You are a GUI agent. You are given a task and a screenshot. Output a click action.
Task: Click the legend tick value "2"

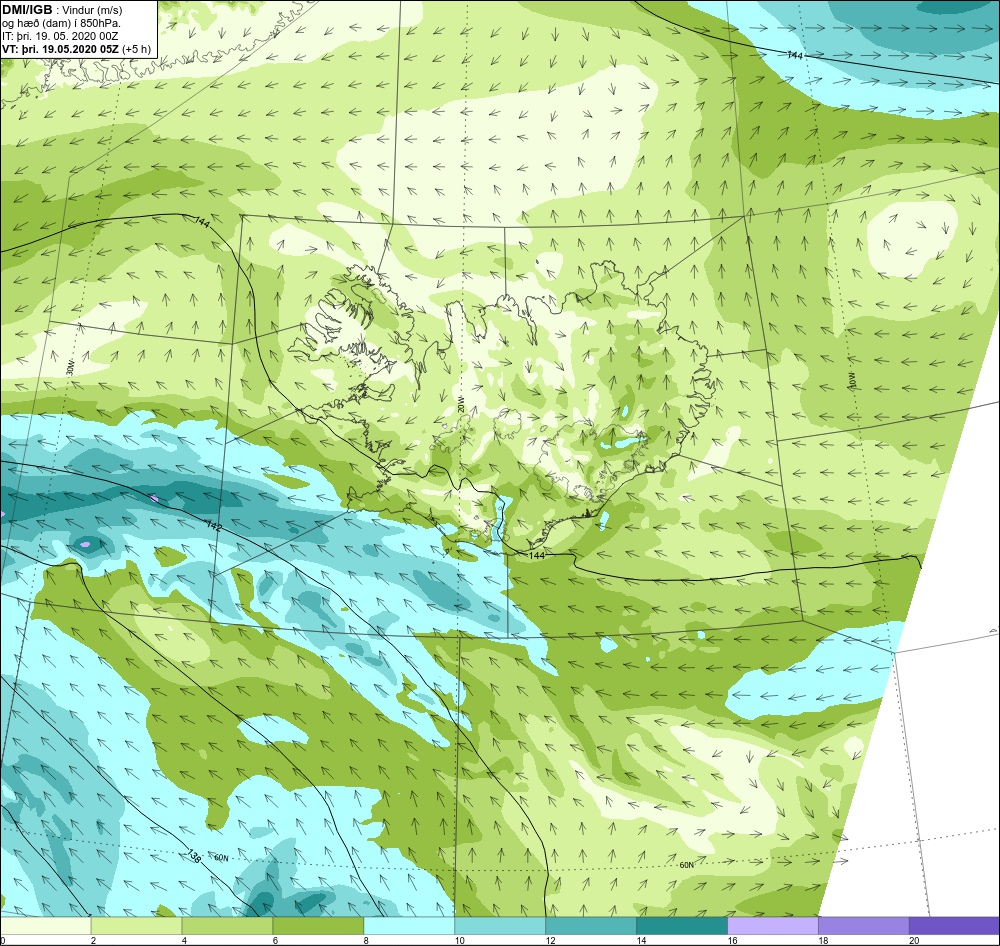(x=94, y=940)
